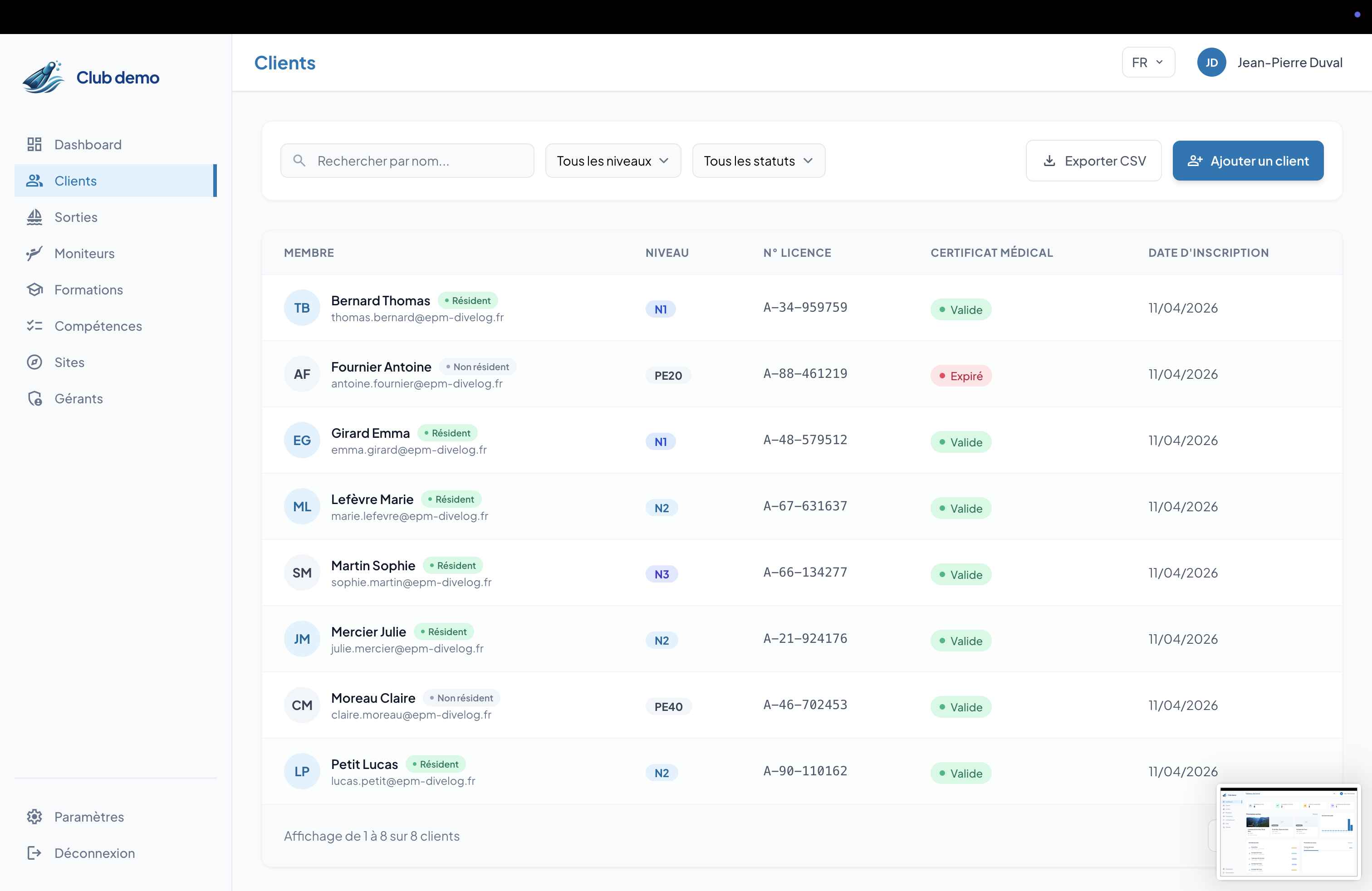Viewport: 1372px width, 891px height.
Task: Open the FR language selector
Action: (x=1147, y=62)
